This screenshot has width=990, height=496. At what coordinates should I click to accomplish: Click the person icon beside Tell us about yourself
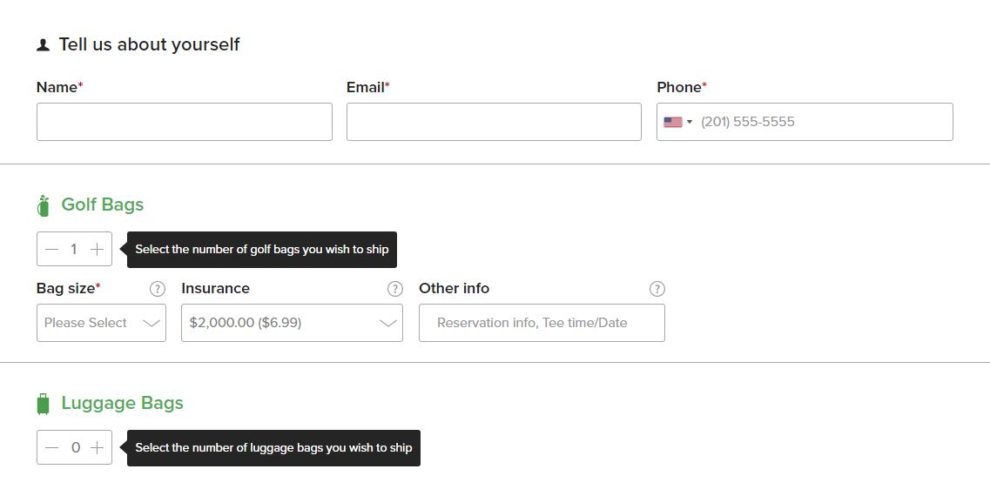(43, 45)
